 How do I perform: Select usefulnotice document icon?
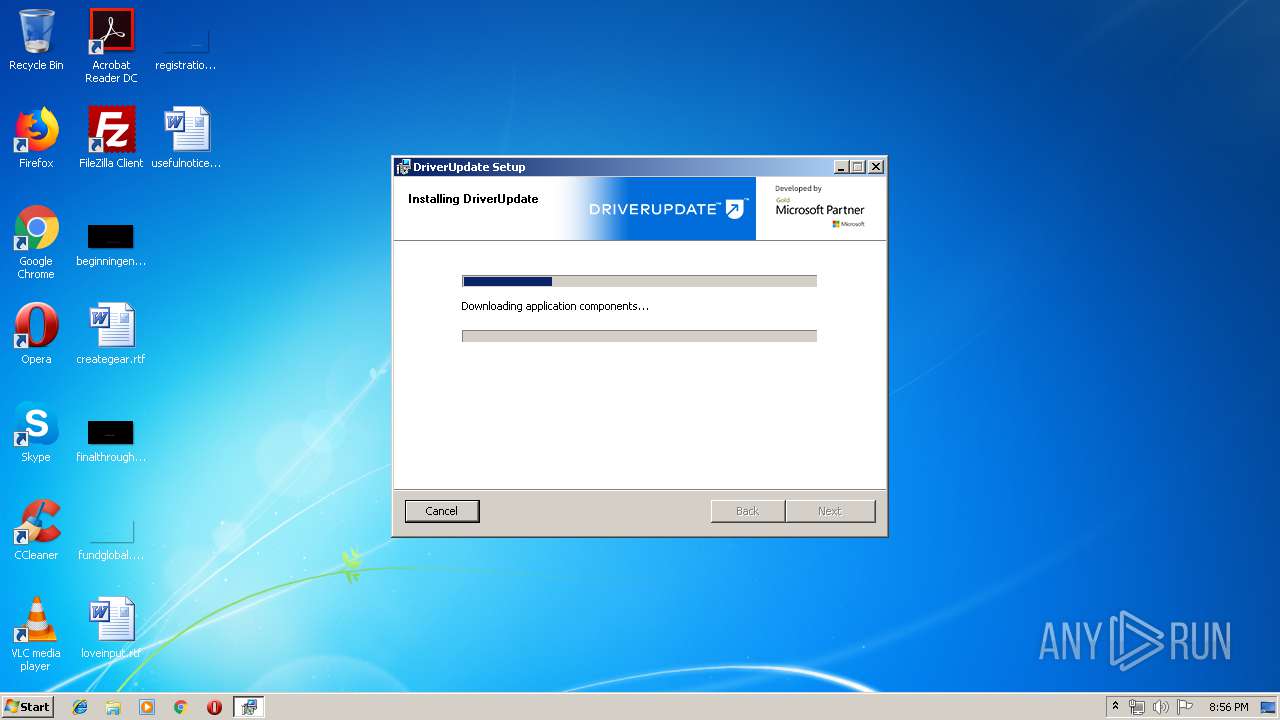click(186, 138)
